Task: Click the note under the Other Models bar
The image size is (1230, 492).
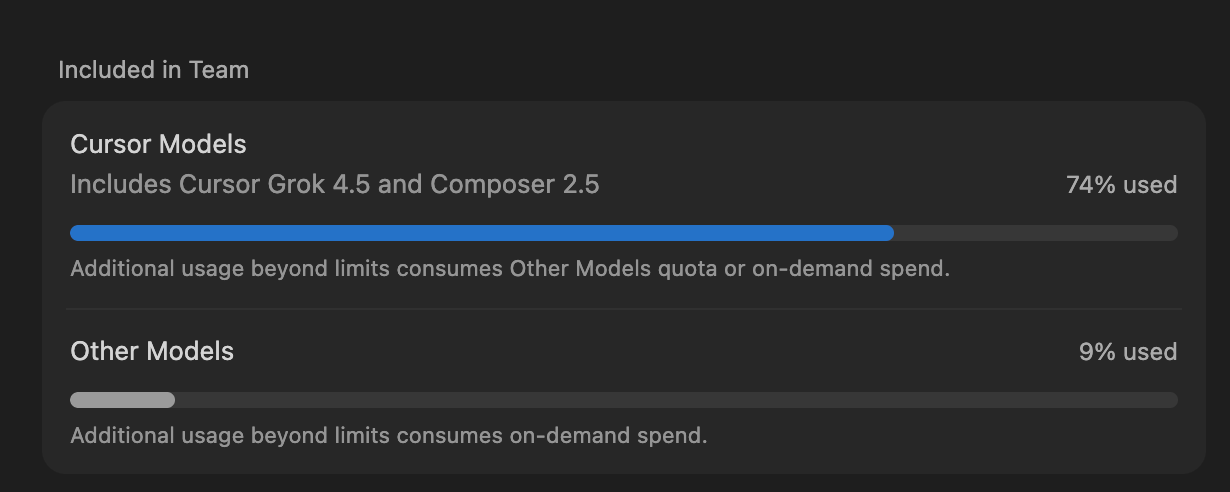Action: (389, 436)
